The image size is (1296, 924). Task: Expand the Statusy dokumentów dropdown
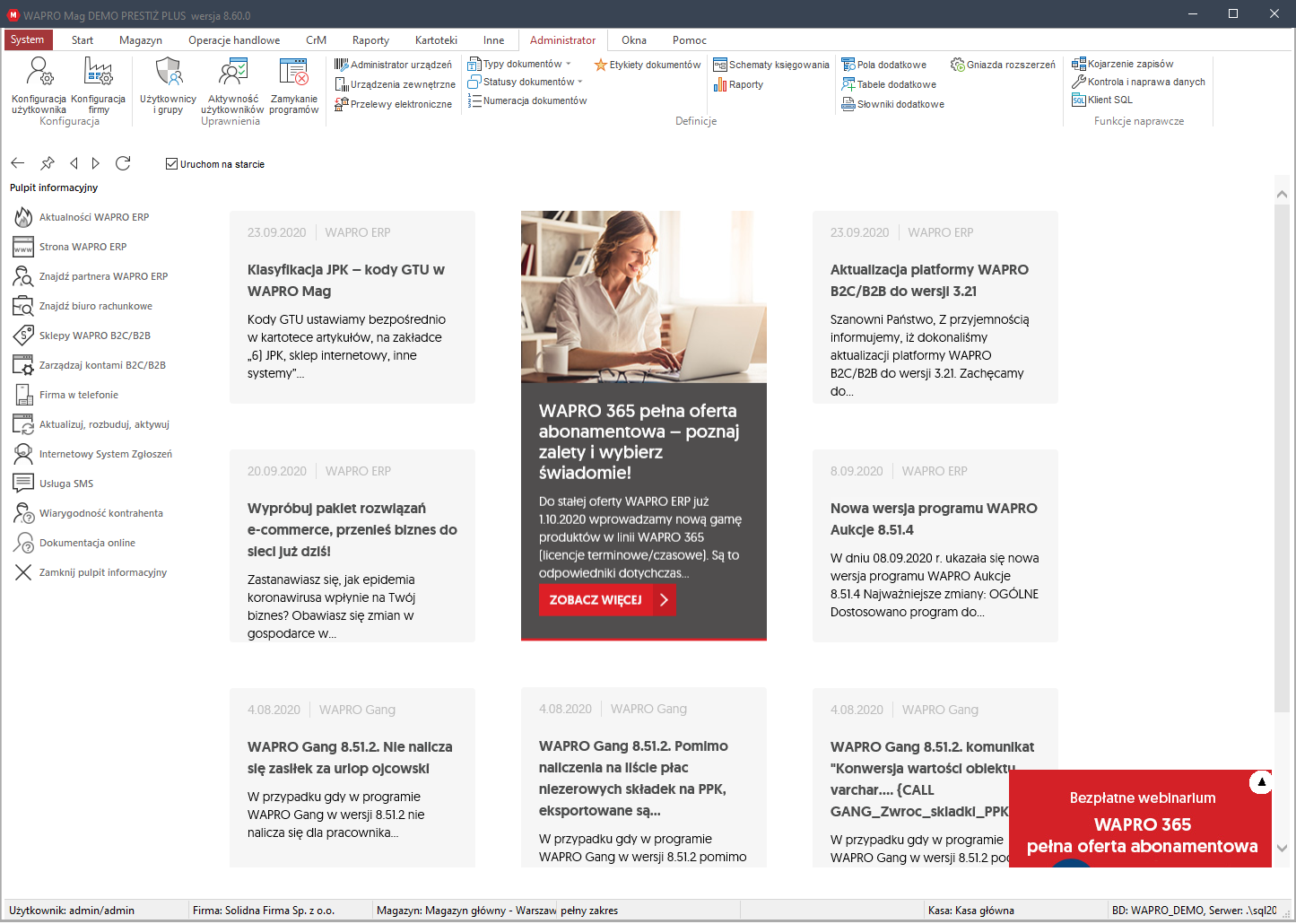pyautogui.click(x=580, y=82)
